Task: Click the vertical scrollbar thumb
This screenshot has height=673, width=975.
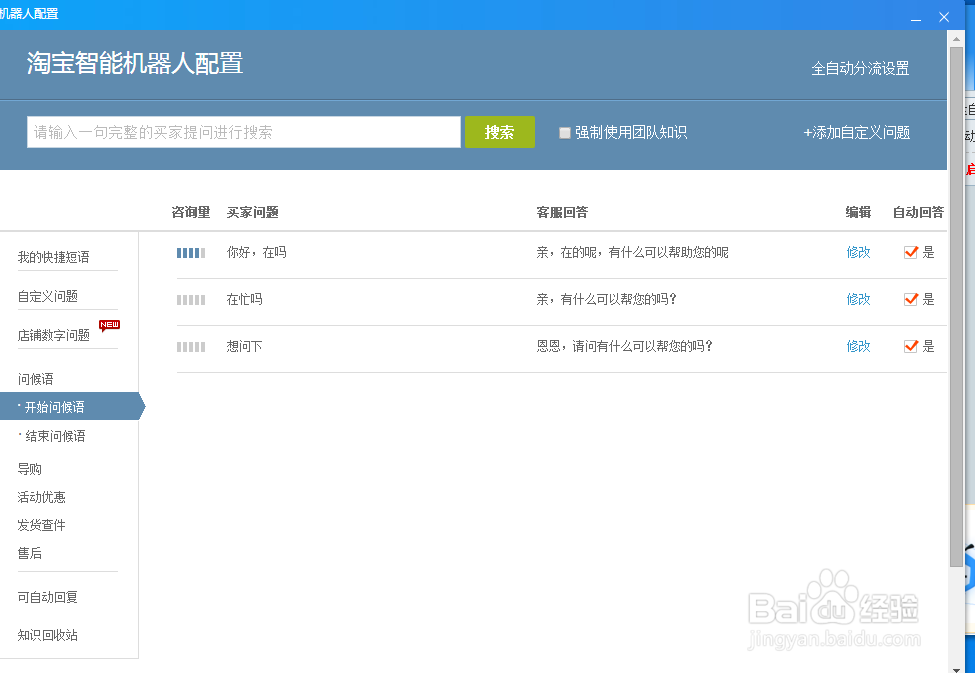Action: pos(956,306)
